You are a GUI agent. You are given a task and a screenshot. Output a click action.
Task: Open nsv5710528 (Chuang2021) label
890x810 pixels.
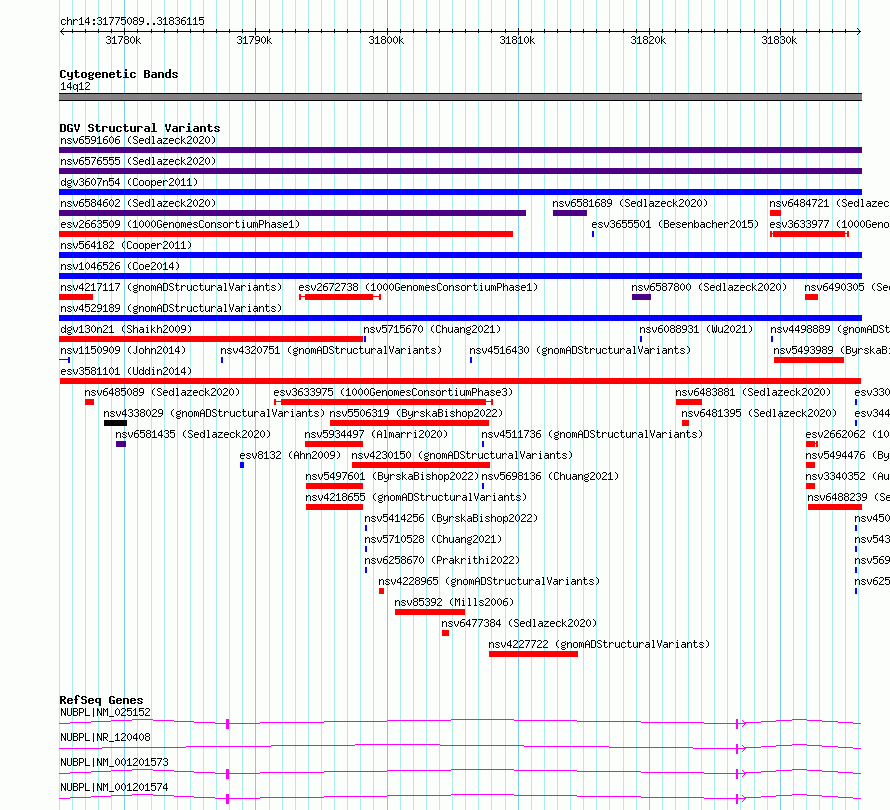click(x=433, y=539)
